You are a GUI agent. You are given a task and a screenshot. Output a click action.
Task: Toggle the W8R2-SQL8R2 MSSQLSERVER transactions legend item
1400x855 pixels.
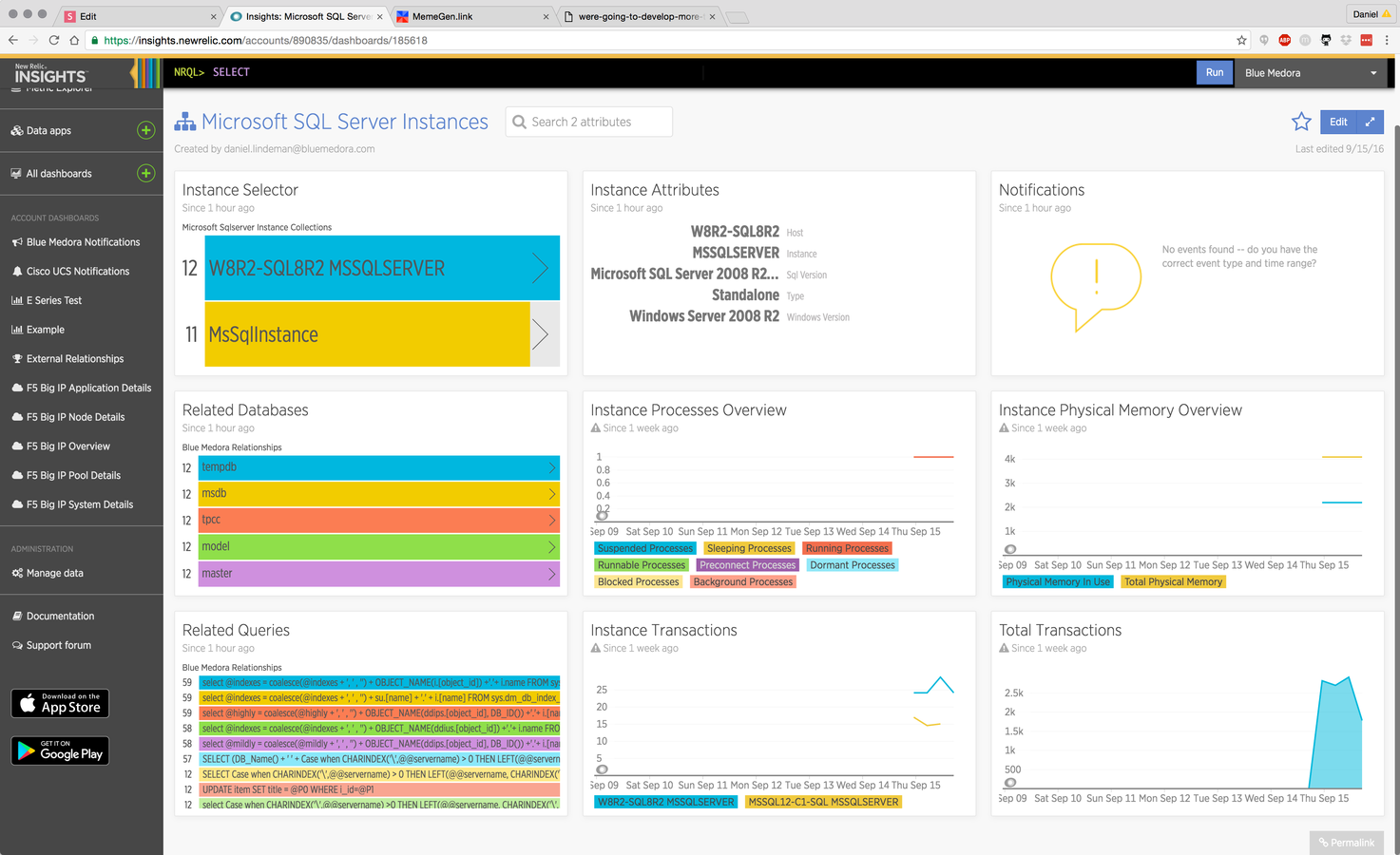pos(665,802)
